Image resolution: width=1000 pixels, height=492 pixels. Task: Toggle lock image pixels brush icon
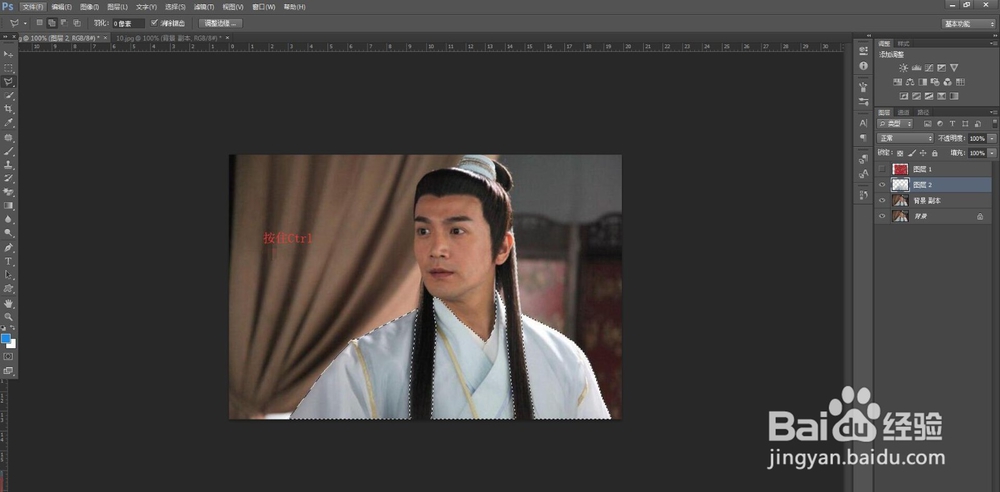pos(912,153)
